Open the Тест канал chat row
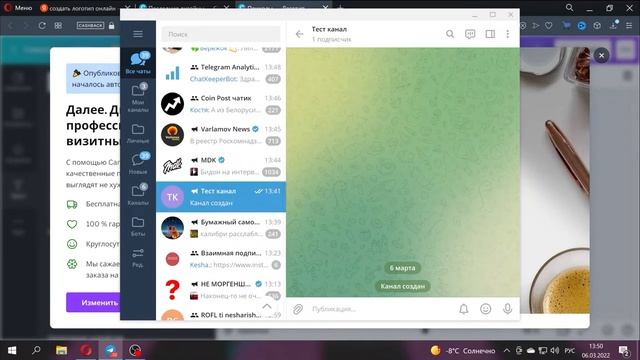 pyautogui.click(x=221, y=197)
